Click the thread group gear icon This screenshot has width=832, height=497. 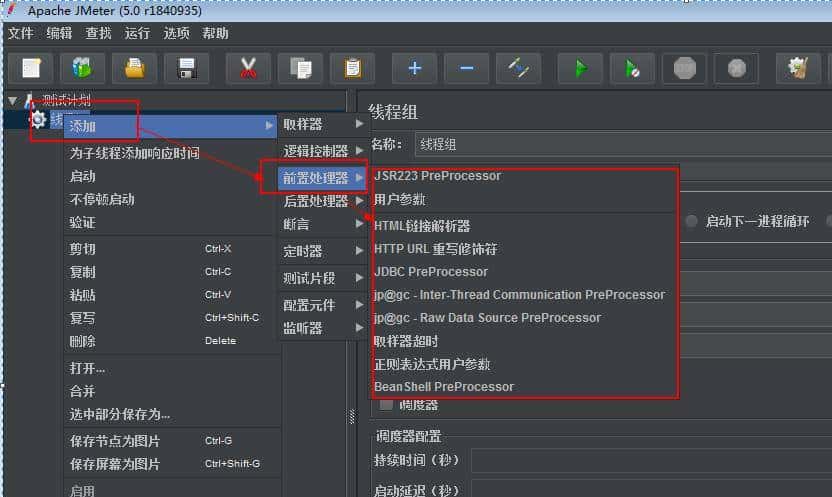(38, 120)
